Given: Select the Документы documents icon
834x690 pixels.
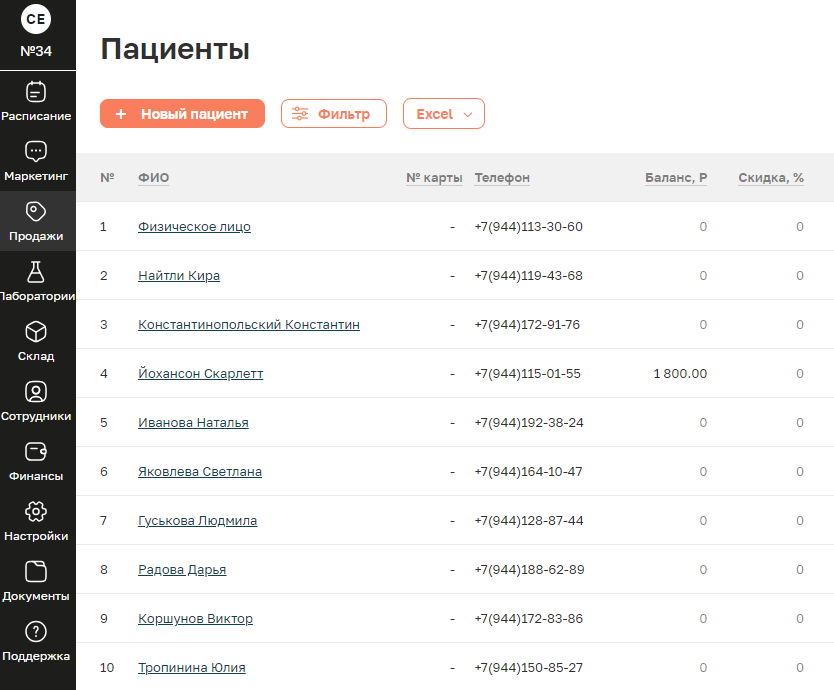Looking at the screenshot, I should pyautogui.click(x=36, y=571).
